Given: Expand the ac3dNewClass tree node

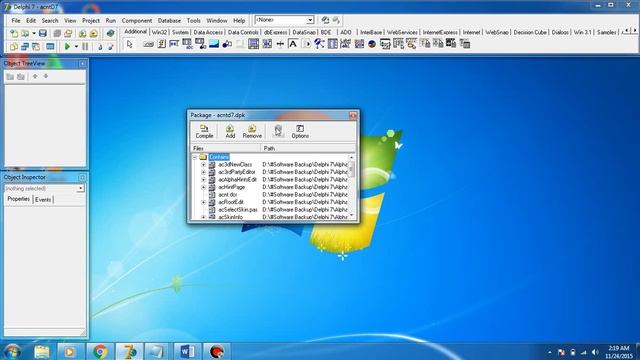Looking at the screenshot, I should click(203, 164).
